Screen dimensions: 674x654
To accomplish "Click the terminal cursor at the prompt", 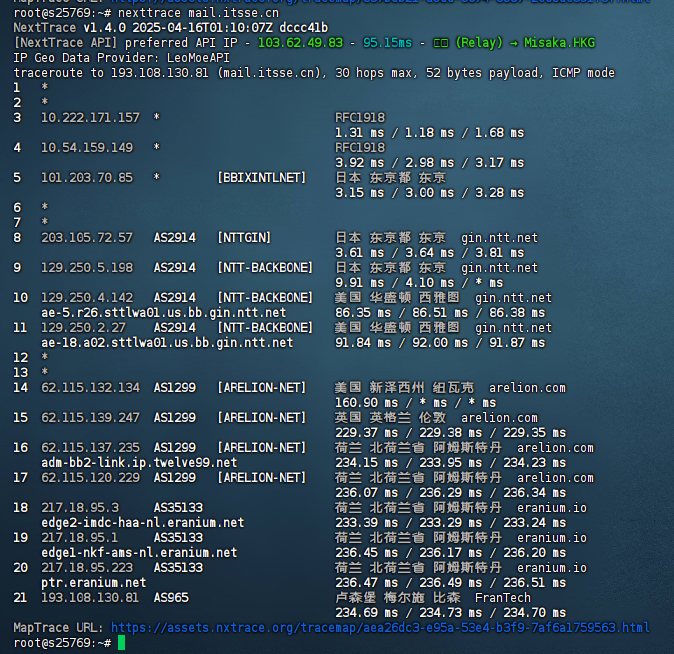I will point(121,643).
